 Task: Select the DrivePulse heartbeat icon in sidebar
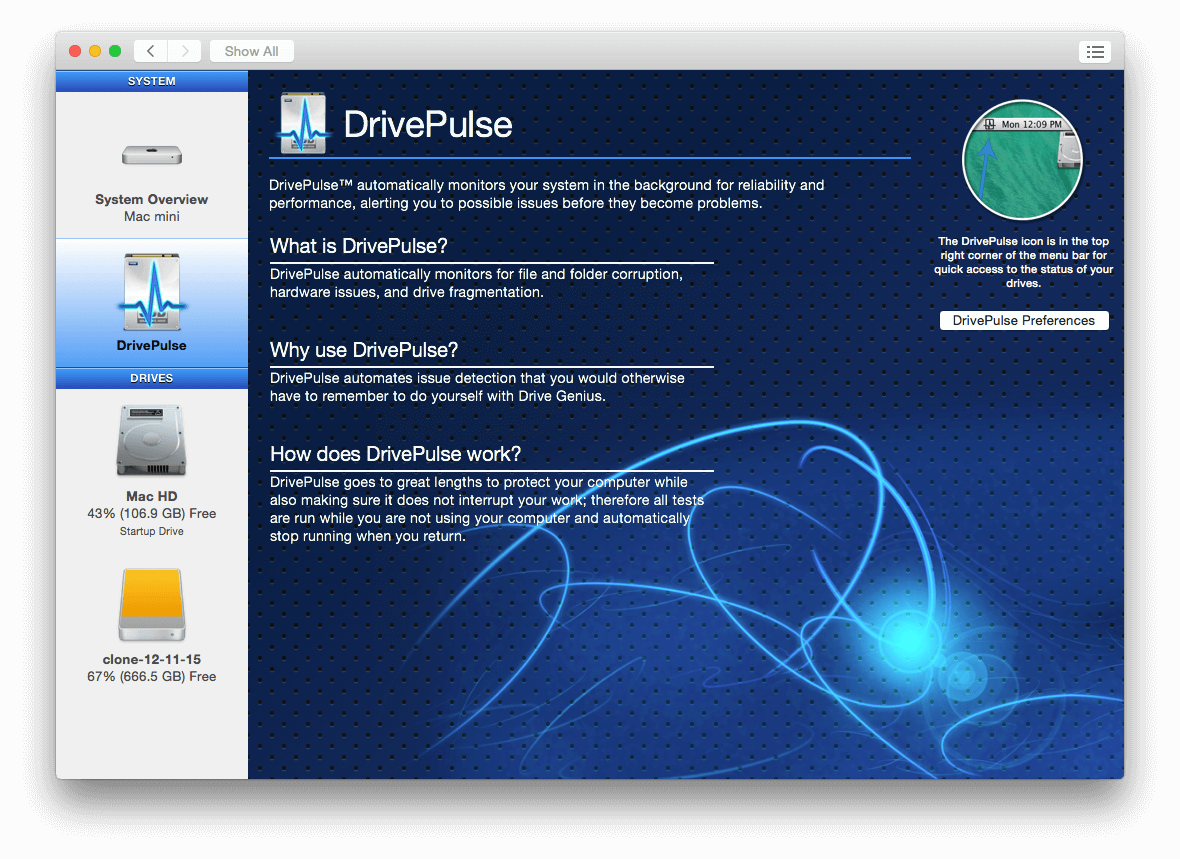pyautogui.click(x=152, y=292)
